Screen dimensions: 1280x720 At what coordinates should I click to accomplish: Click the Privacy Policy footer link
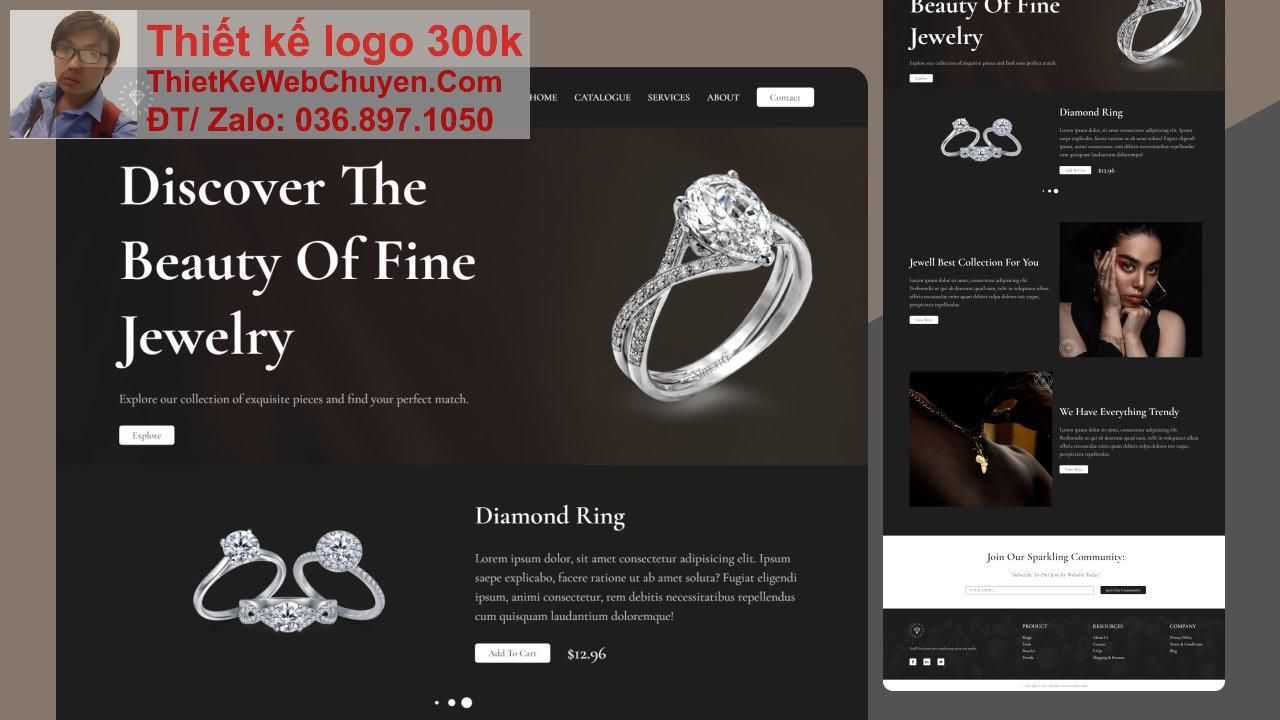coord(1180,637)
